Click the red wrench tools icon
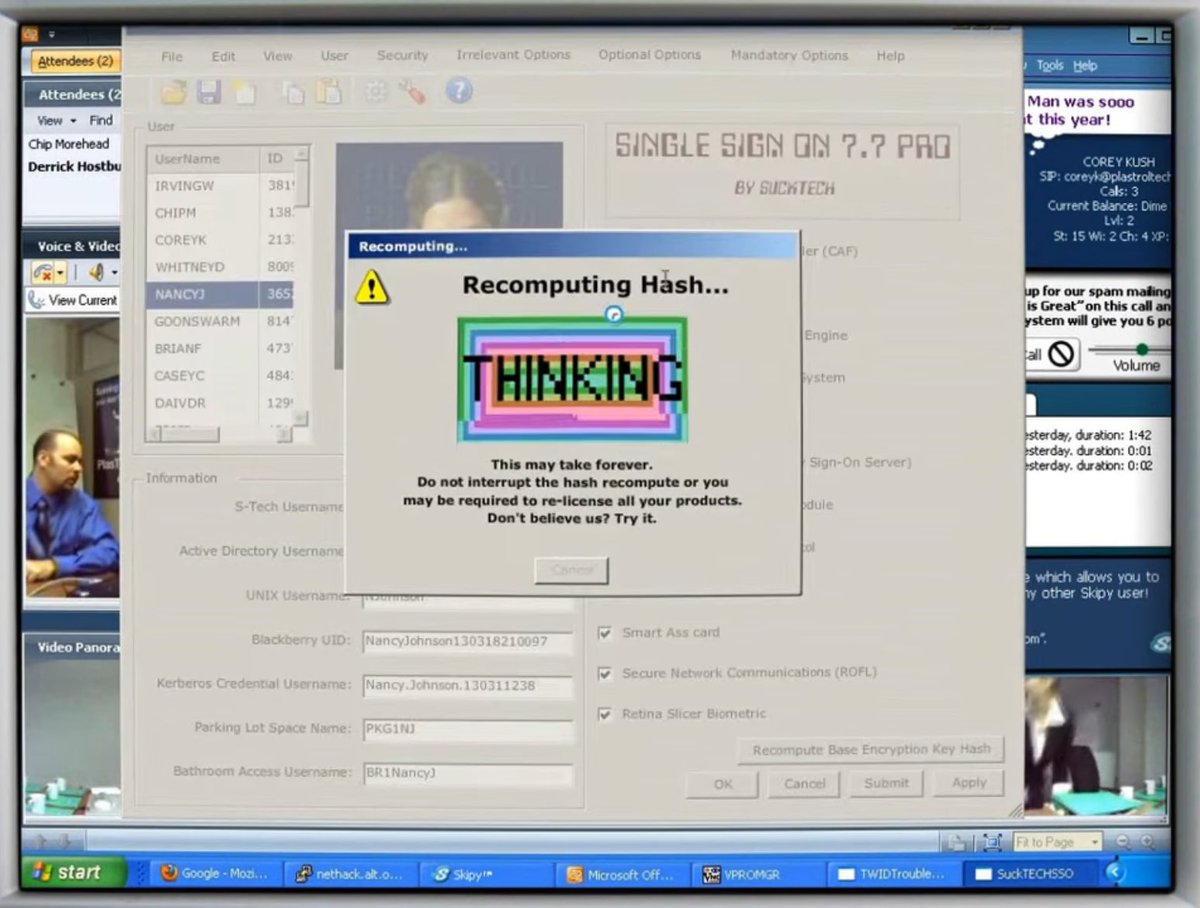 pos(411,92)
